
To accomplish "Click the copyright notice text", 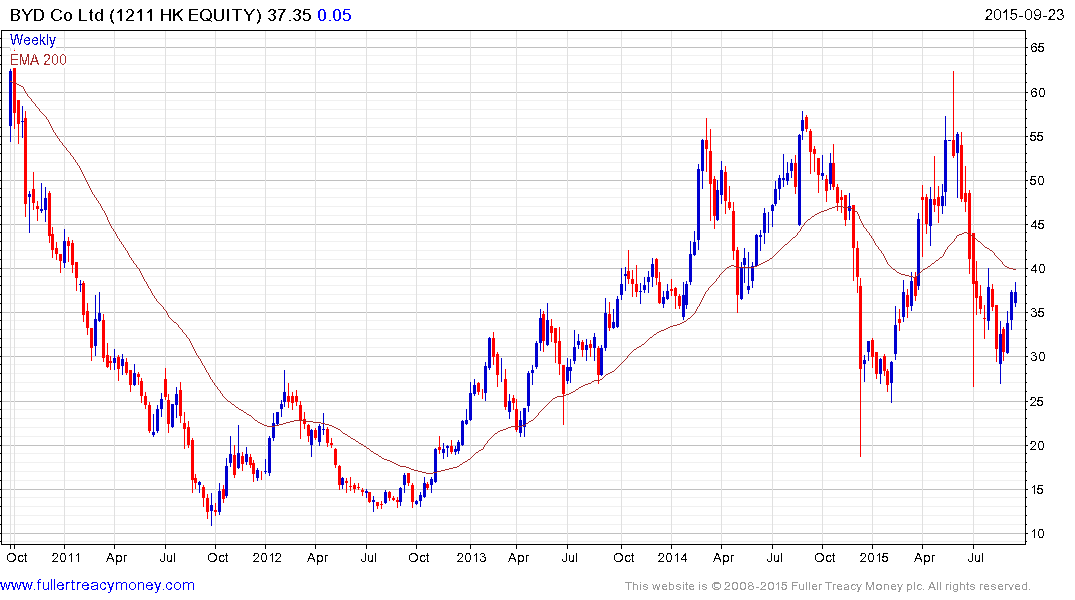I will 828,586.
